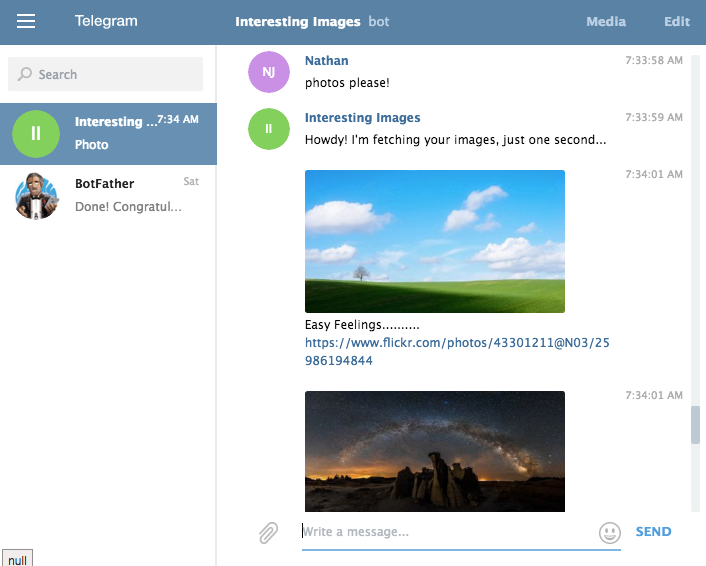The image size is (706, 566).
Task: Click the green avatar in the chat list
Action: [x=36, y=134]
